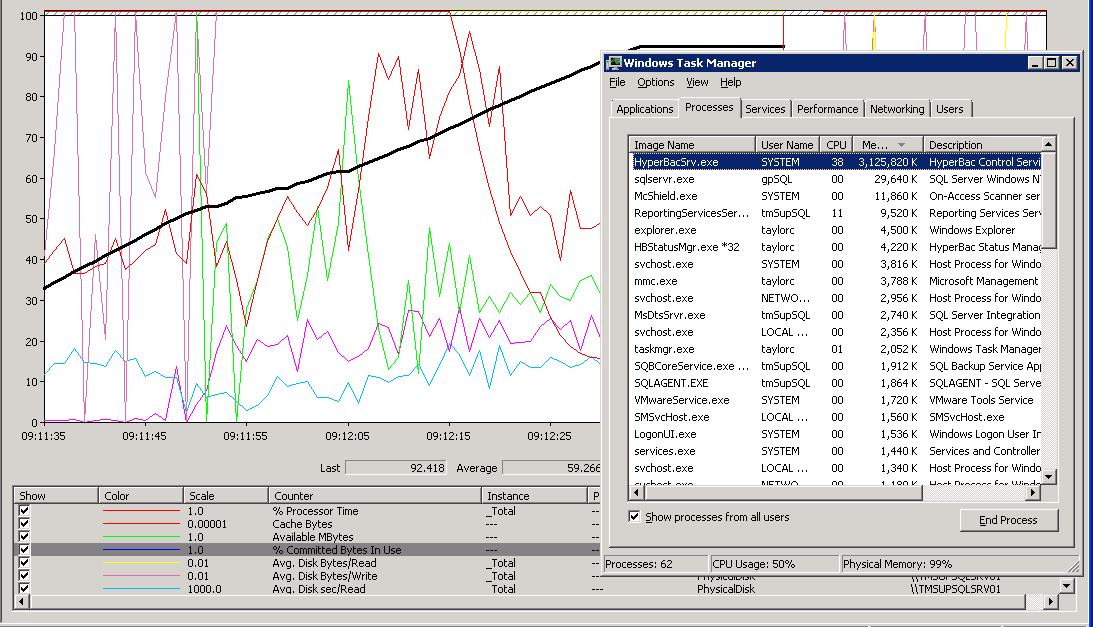Hide the % Processor Time counter
Viewport: 1093px width, 627px height.
25,511
